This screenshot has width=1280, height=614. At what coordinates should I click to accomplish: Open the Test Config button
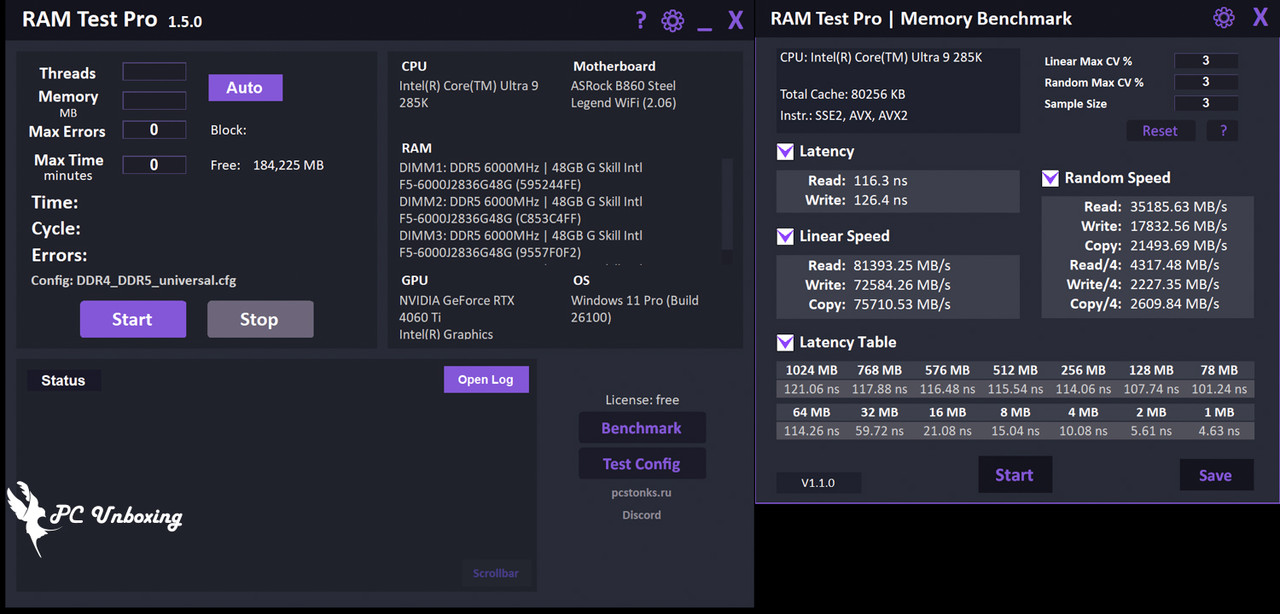click(642, 464)
